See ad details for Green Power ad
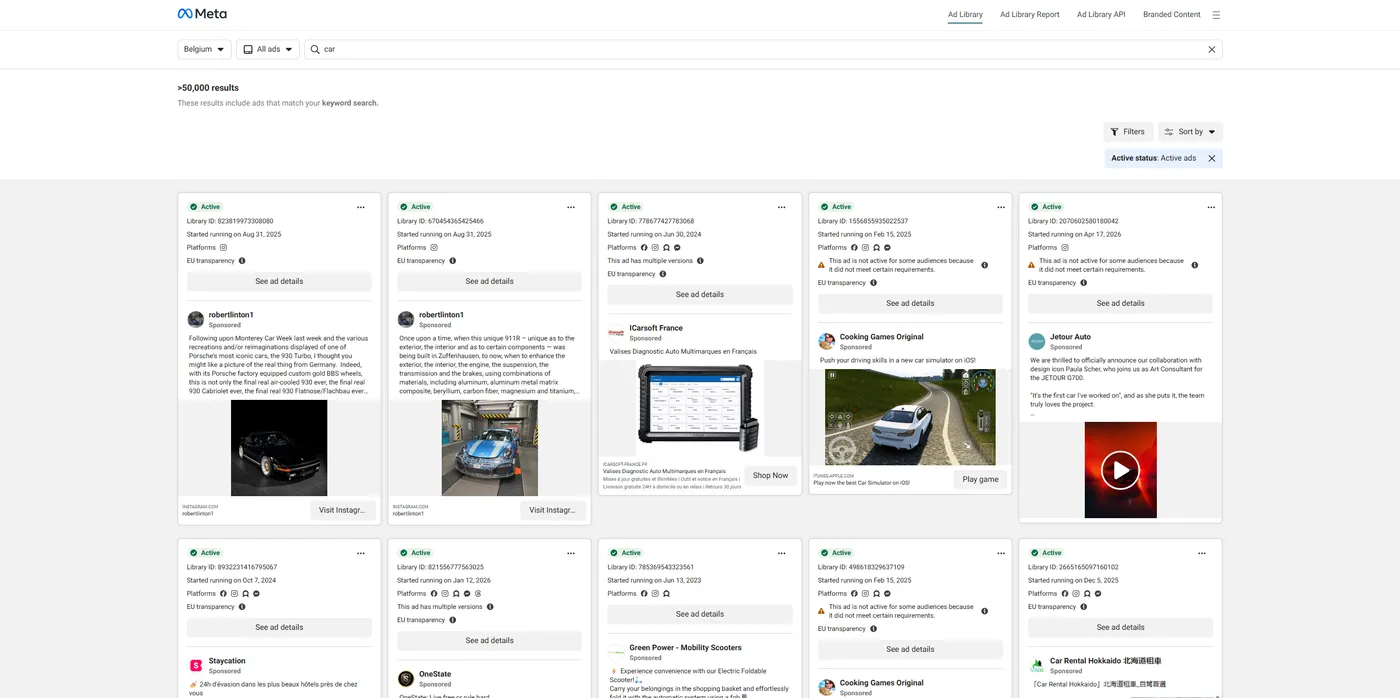The height and width of the screenshot is (698, 1400). point(700,614)
